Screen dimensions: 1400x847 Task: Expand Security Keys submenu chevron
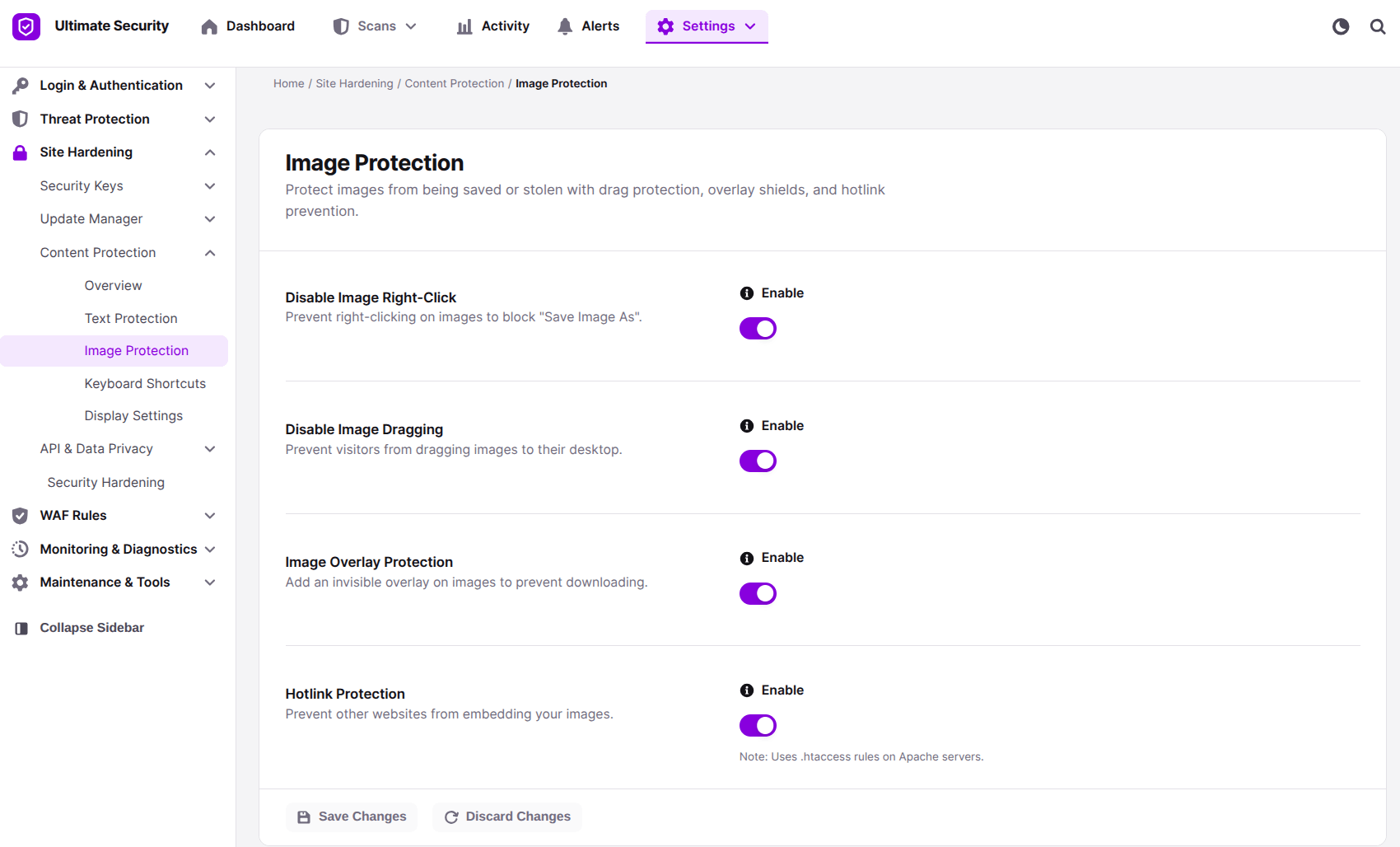click(x=210, y=186)
